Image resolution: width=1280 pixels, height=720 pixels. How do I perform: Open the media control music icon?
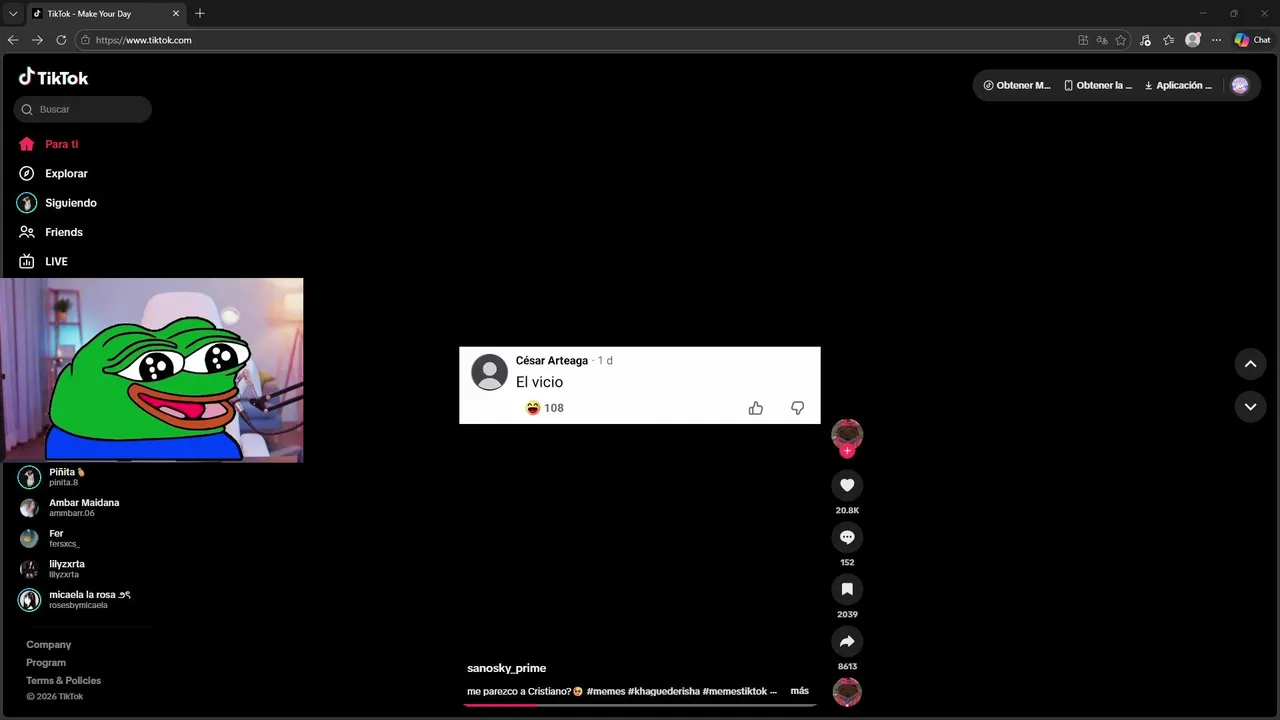(1146, 40)
